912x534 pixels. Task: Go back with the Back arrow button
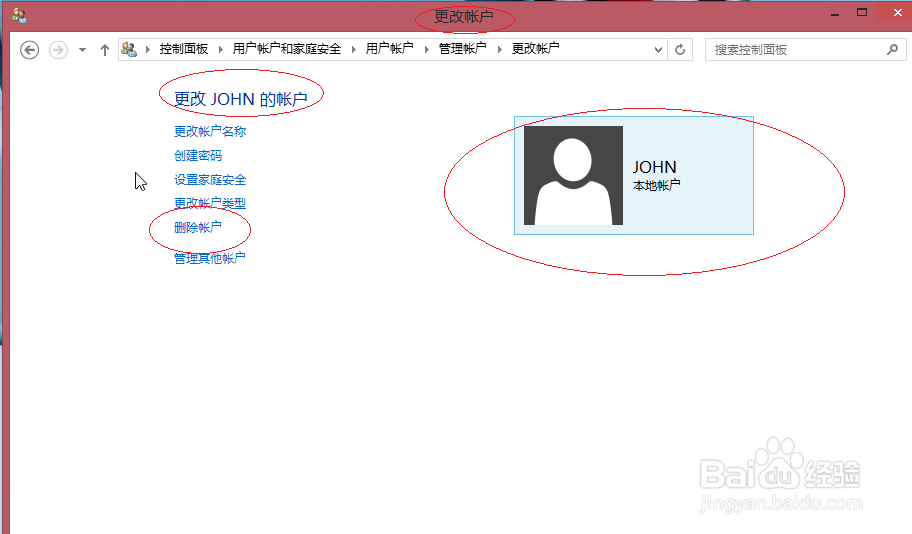pos(30,50)
